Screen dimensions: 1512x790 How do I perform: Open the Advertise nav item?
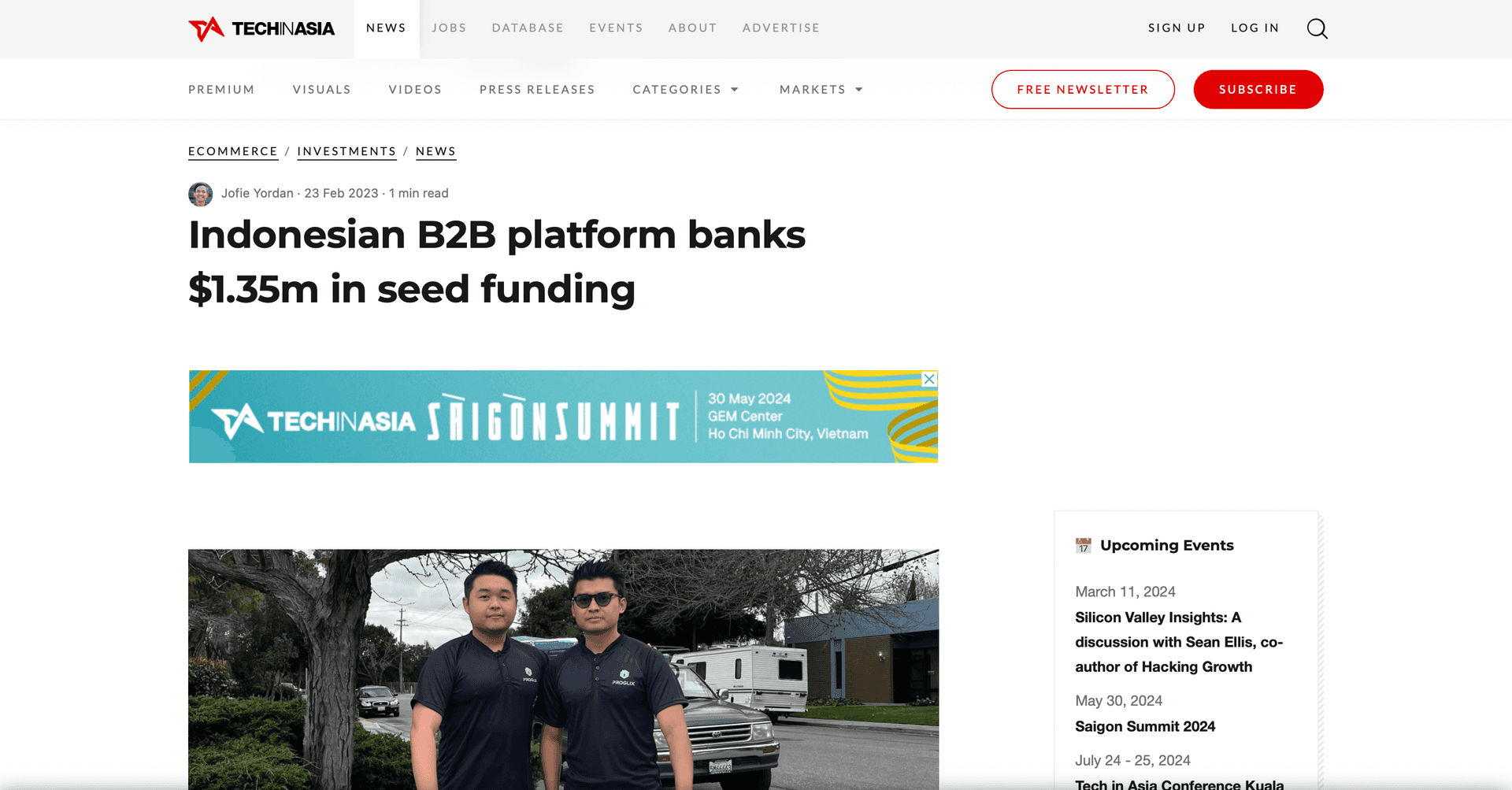(x=781, y=28)
